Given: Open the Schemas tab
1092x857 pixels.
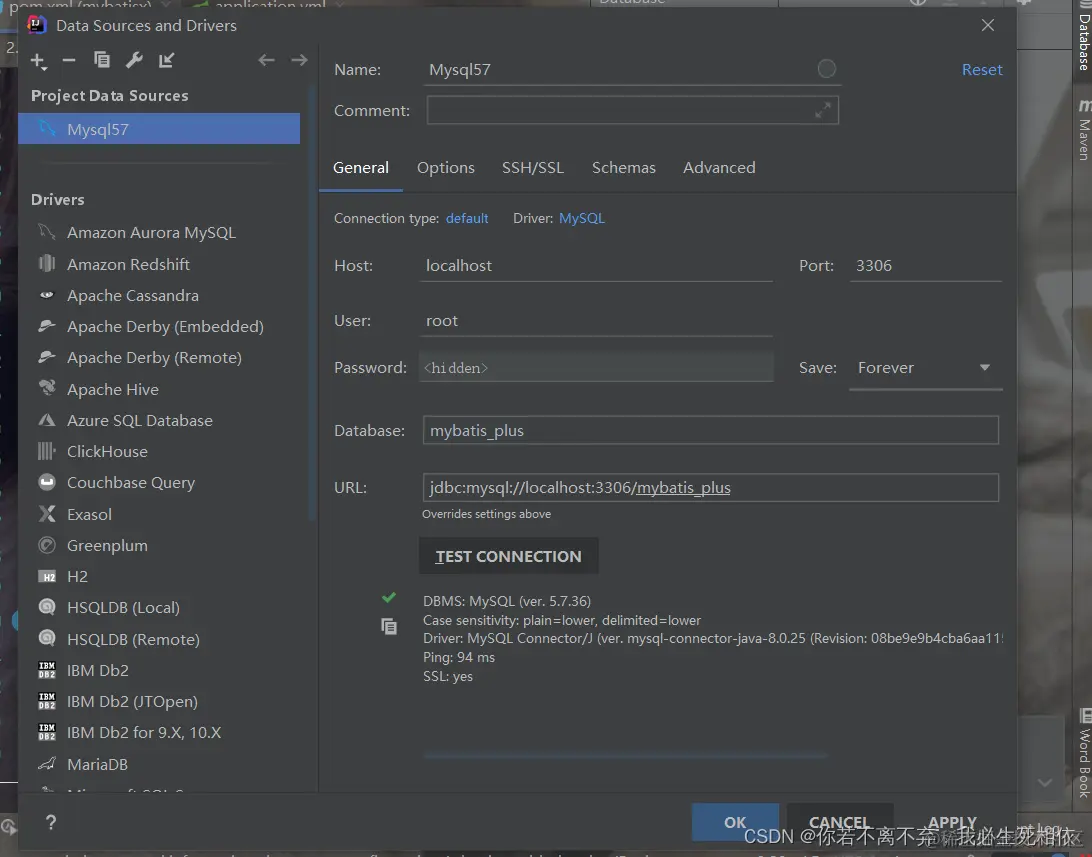Looking at the screenshot, I should [x=623, y=168].
